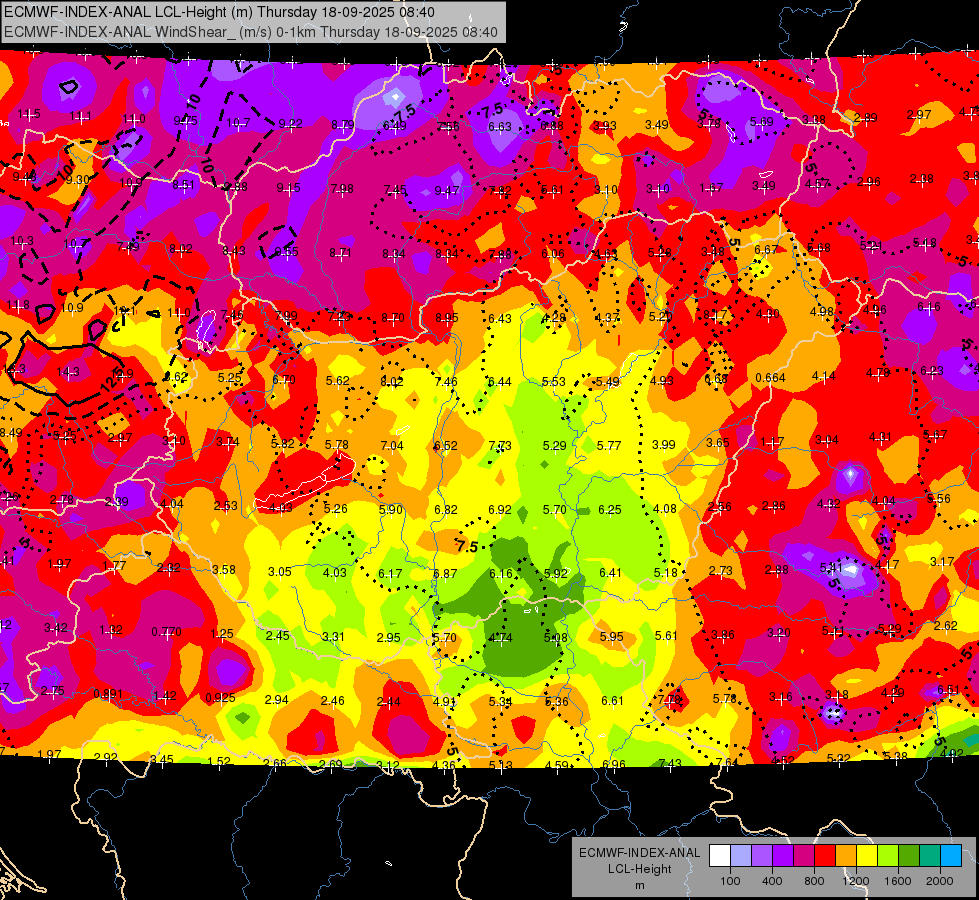Click the grid value 5.90

(391, 510)
